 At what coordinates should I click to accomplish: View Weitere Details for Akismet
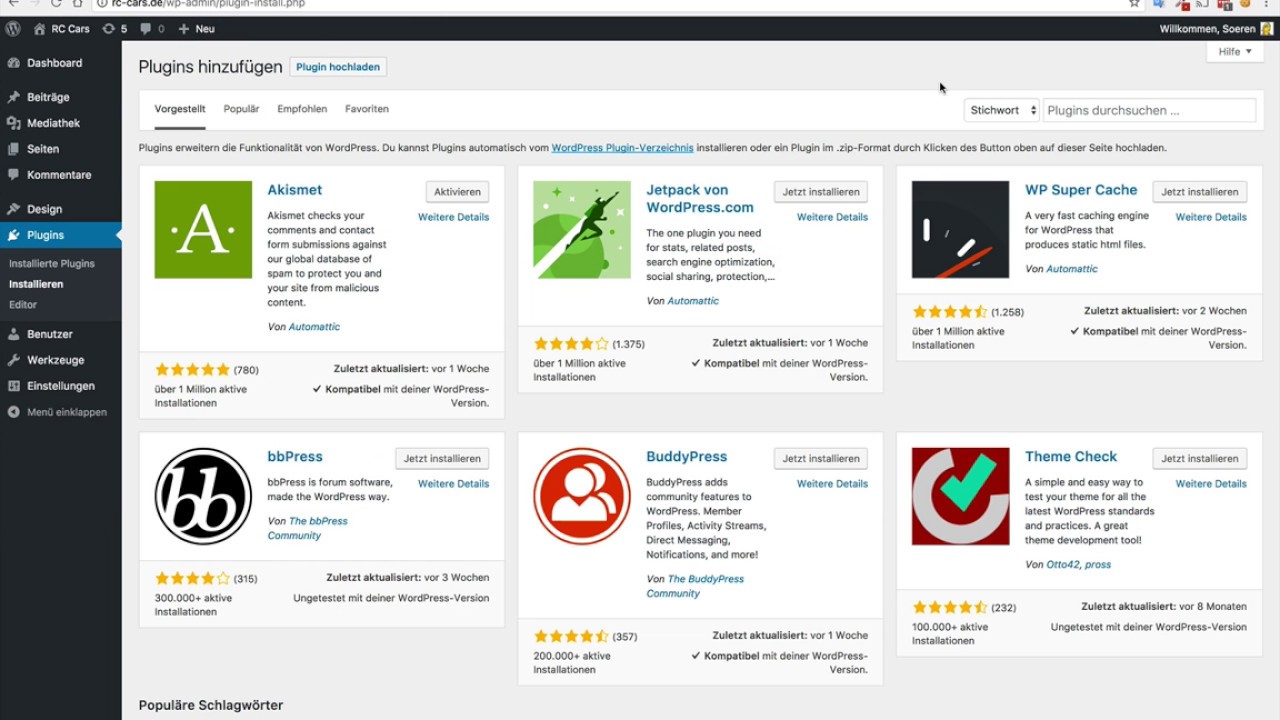click(x=454, y=217)
